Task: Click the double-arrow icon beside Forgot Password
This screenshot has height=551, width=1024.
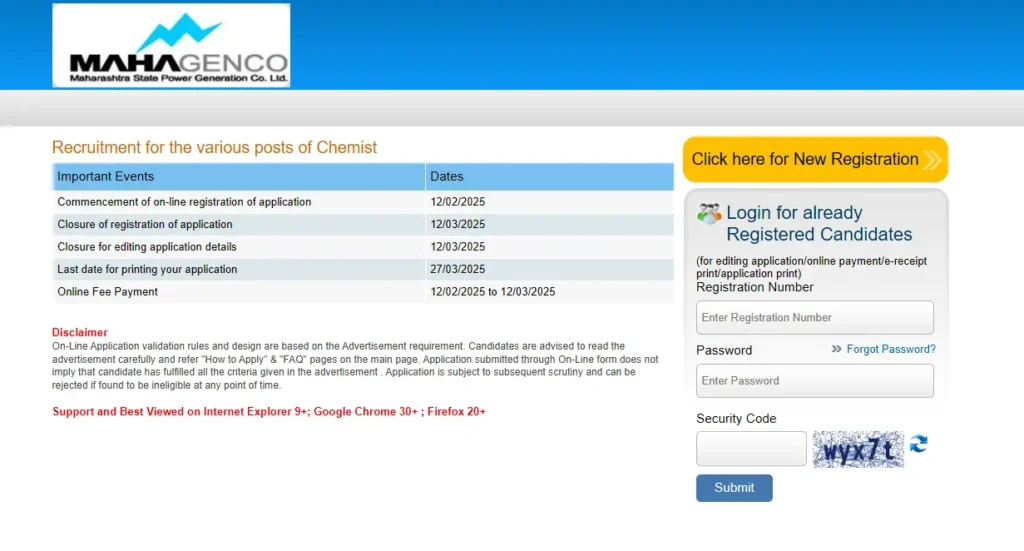Action: click(836, 349)
